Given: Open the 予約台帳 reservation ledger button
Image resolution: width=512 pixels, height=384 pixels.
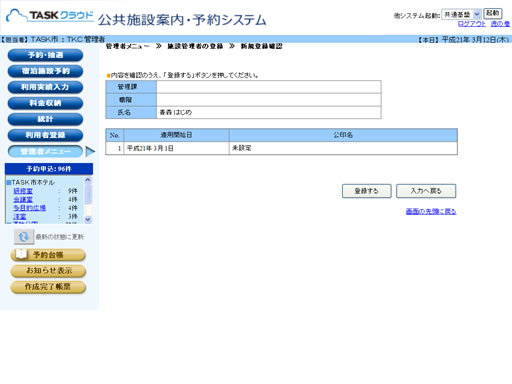Looking at the screenshot, I should (48, 255).
